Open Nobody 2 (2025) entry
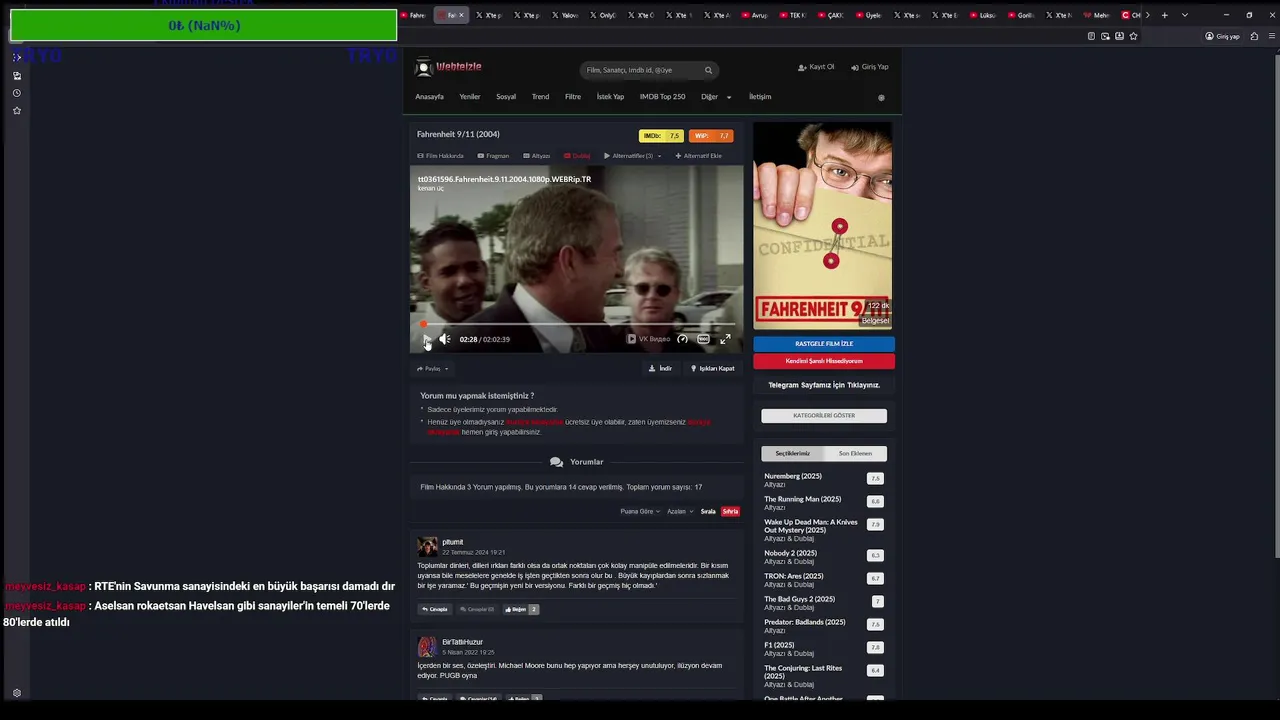This screenshot has width=1280, height=720. click(x=790, y=553)
